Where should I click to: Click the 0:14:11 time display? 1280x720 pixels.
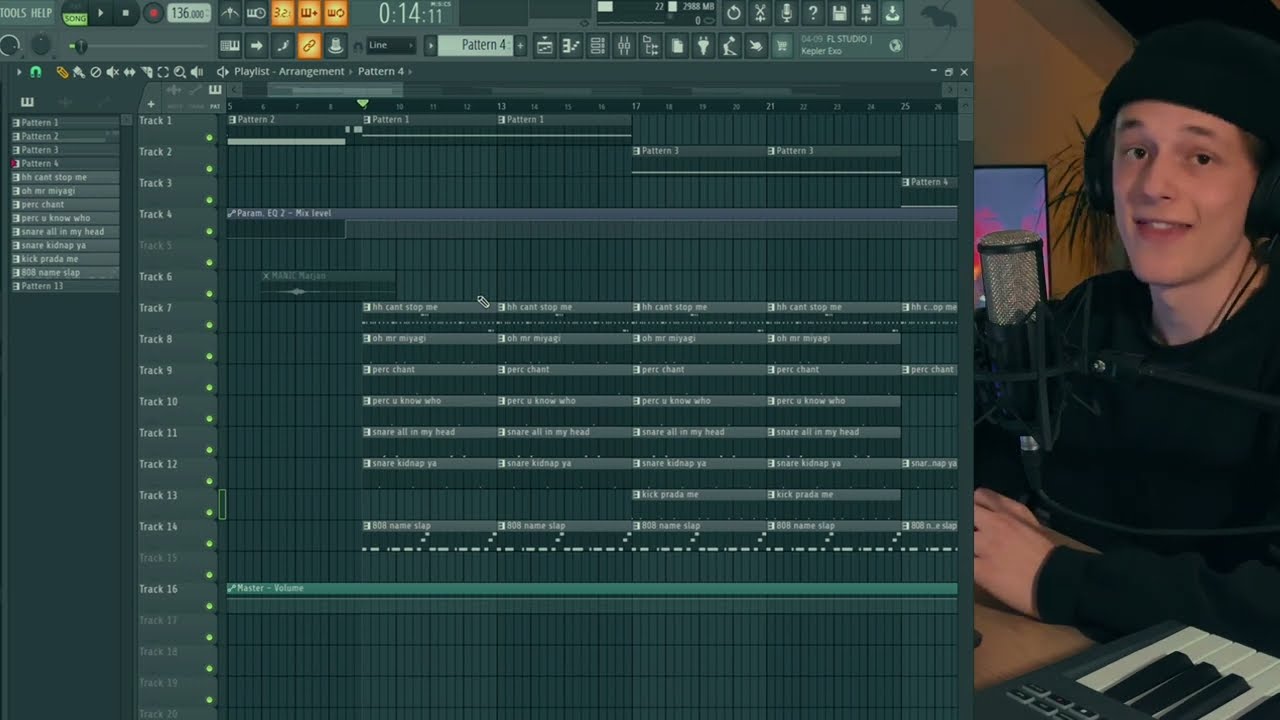(411, 14)
